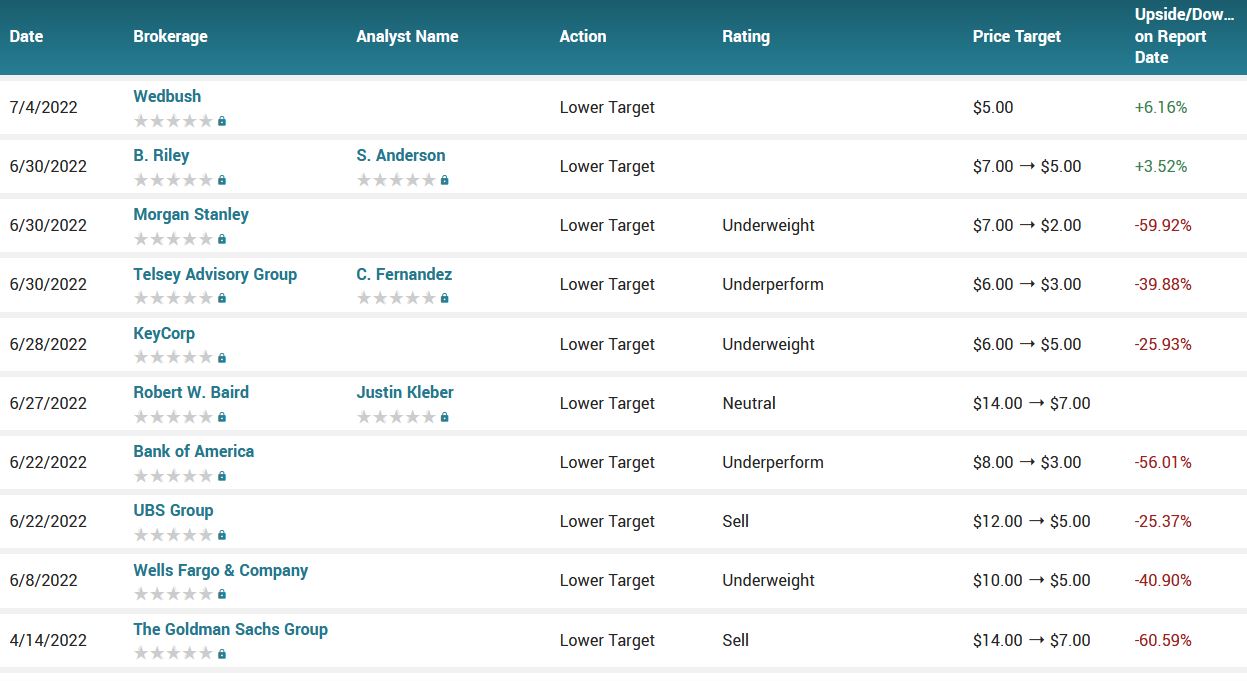
Task: Click the star rating under Wedbush
Action: [173, 121]
